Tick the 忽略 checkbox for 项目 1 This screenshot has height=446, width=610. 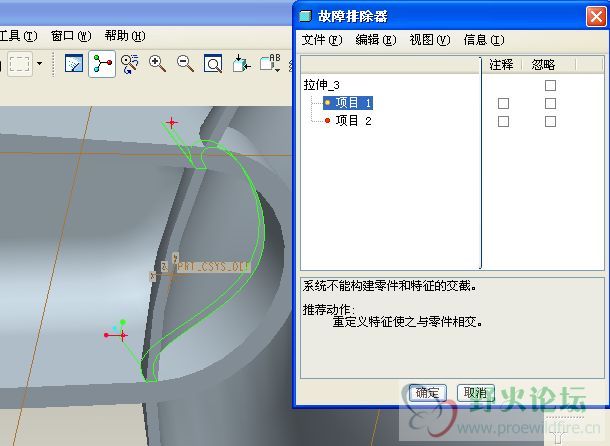550,103
